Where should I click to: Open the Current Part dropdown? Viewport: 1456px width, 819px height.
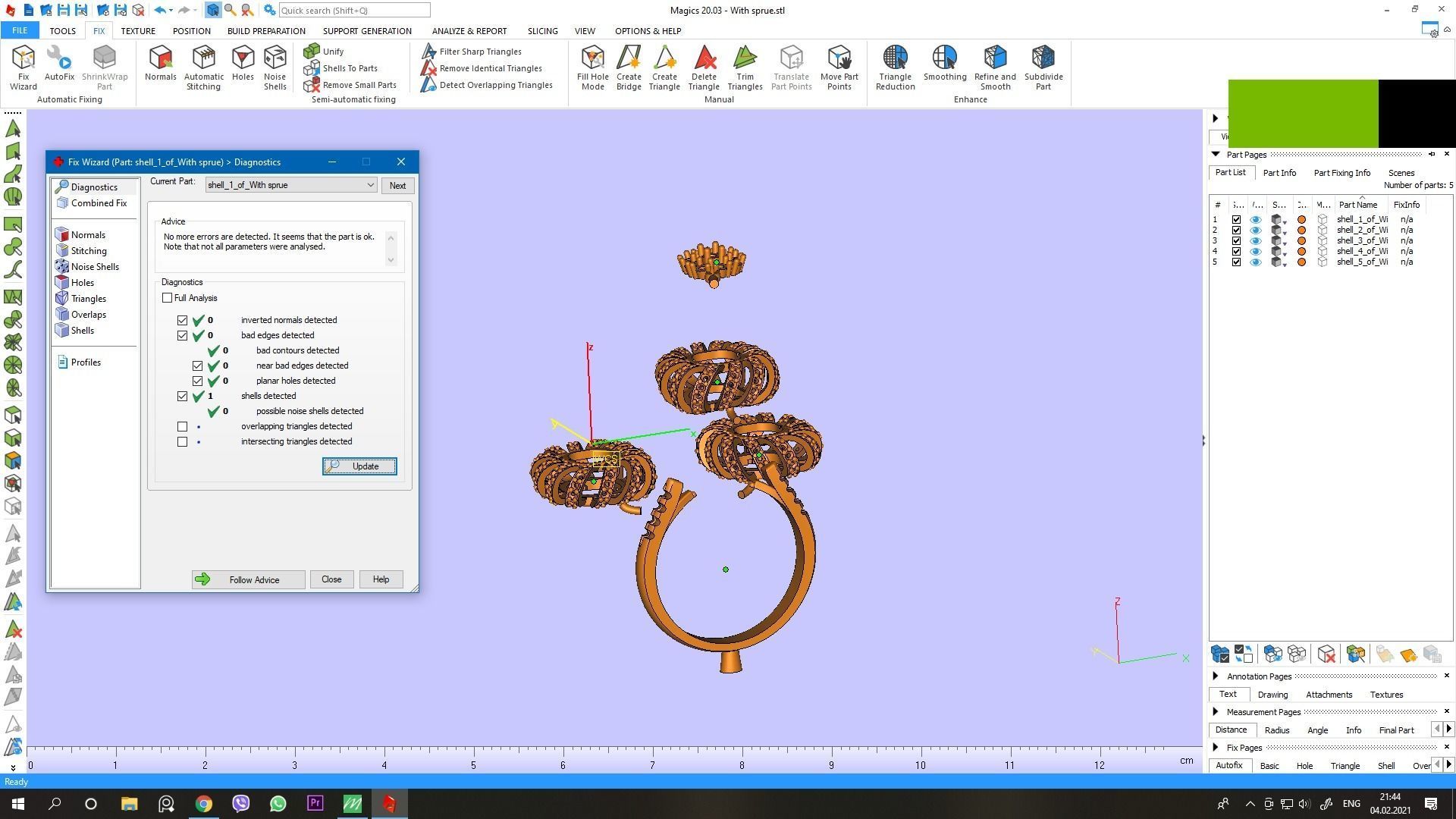pos(370,185)
